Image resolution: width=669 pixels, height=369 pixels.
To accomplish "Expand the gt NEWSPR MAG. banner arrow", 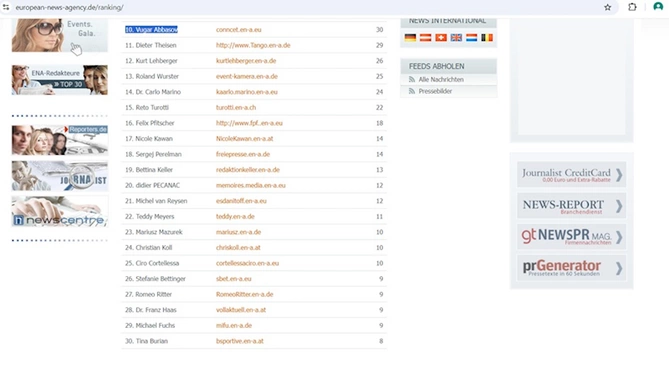I will click(619, 237).
